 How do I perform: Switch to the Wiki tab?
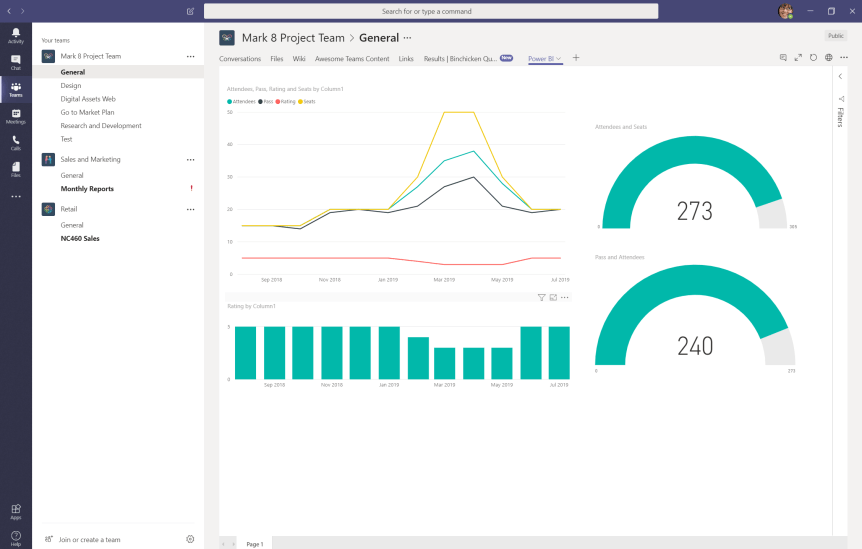[x=299, y=59]
